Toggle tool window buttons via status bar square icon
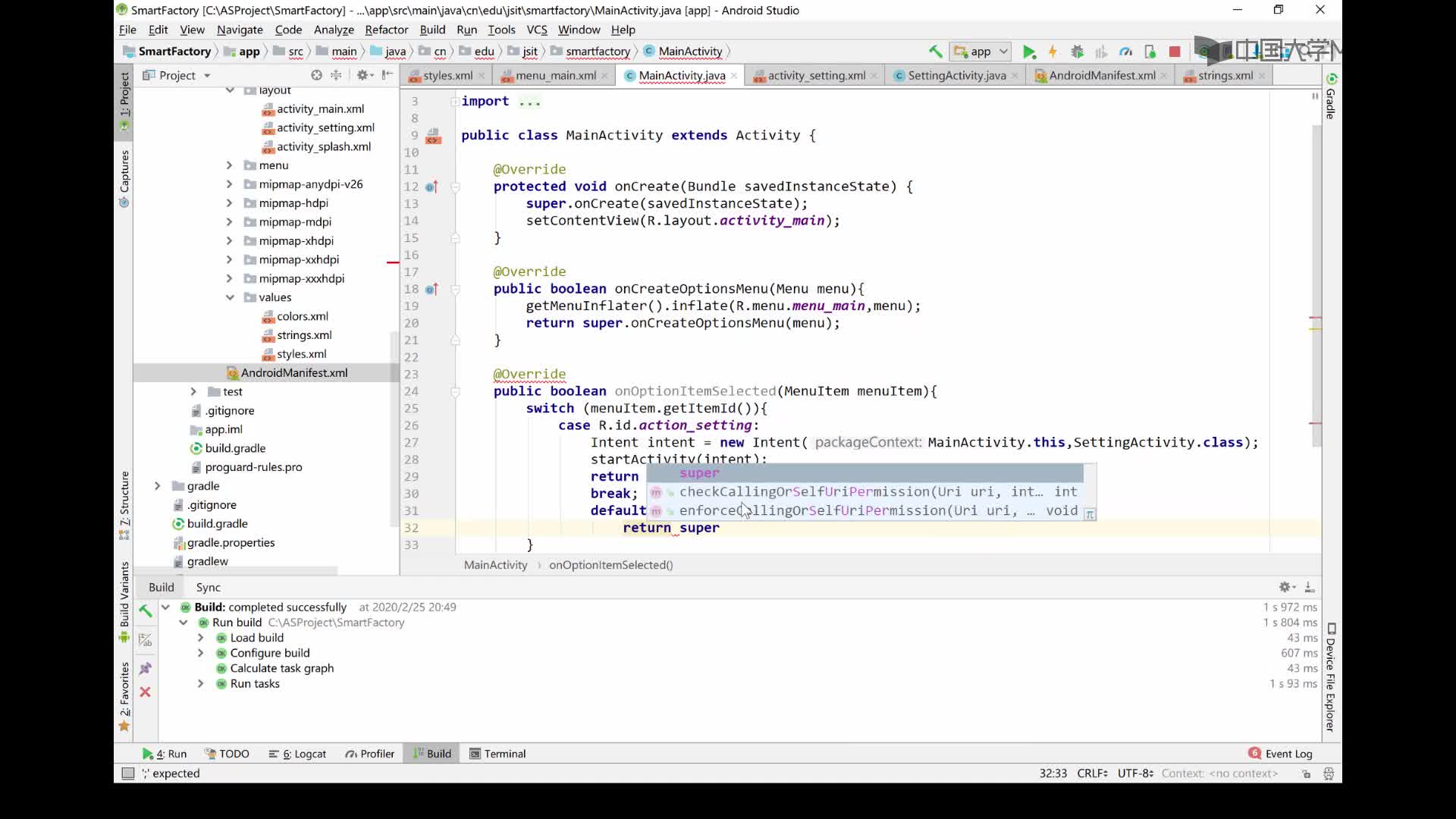This screenshot has width=1456, height=819. click(x=128, y=773)
